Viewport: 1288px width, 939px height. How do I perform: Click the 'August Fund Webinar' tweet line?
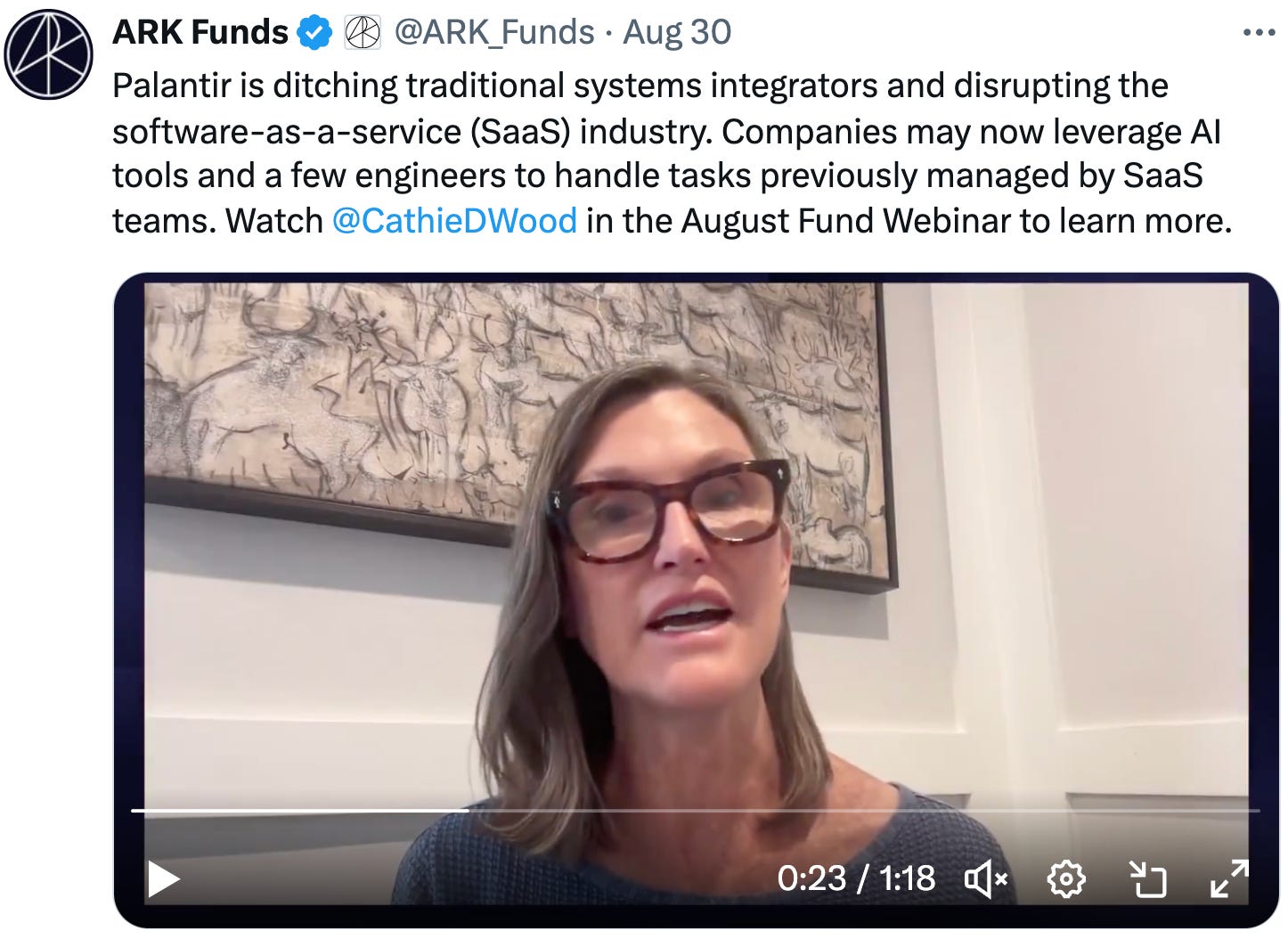point(672,221)
